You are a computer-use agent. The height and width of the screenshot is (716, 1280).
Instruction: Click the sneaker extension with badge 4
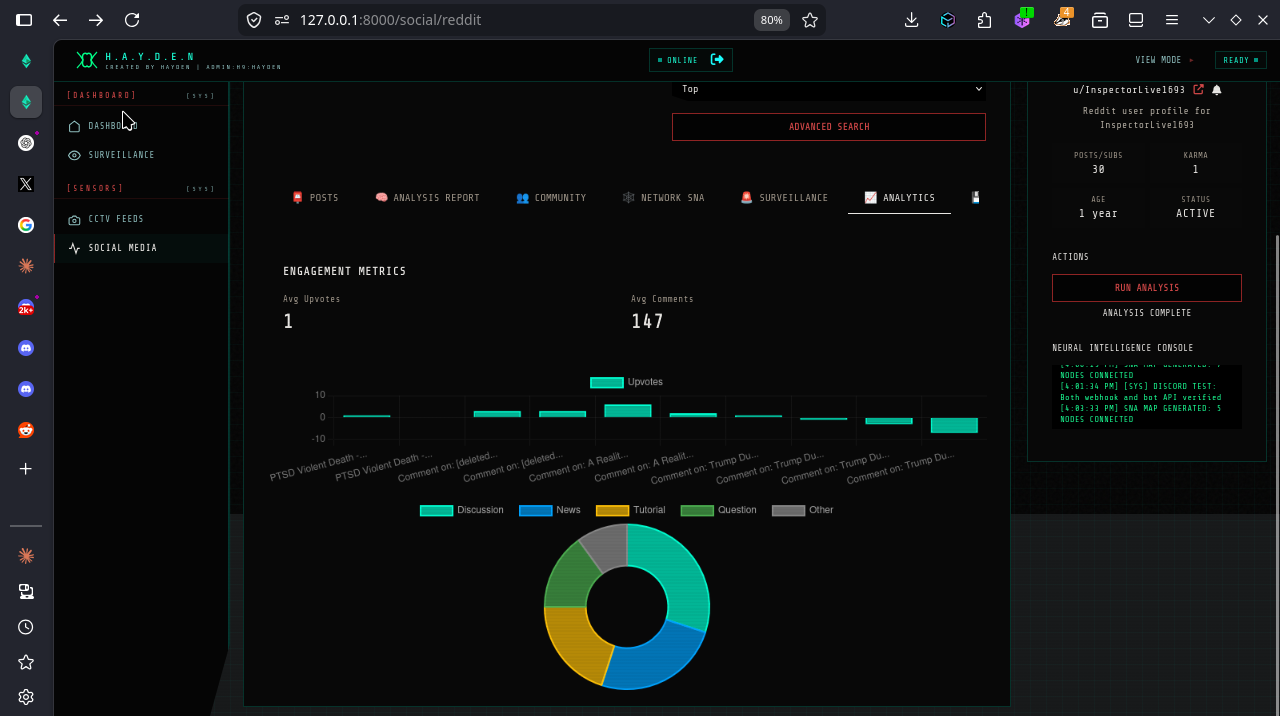click(1062, 19)
